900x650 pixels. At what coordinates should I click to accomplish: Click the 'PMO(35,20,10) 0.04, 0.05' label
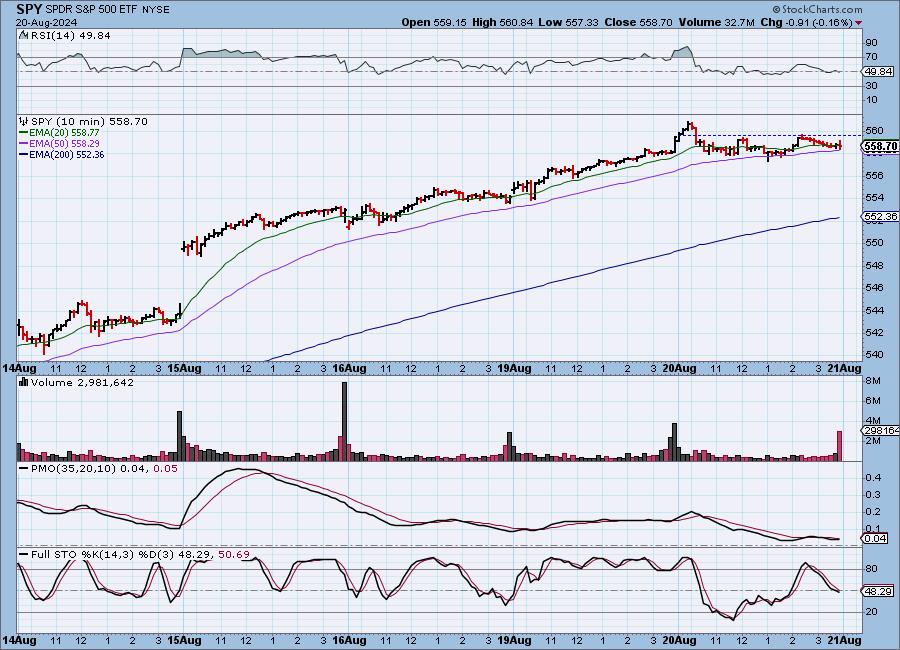[x=104, y=469]
